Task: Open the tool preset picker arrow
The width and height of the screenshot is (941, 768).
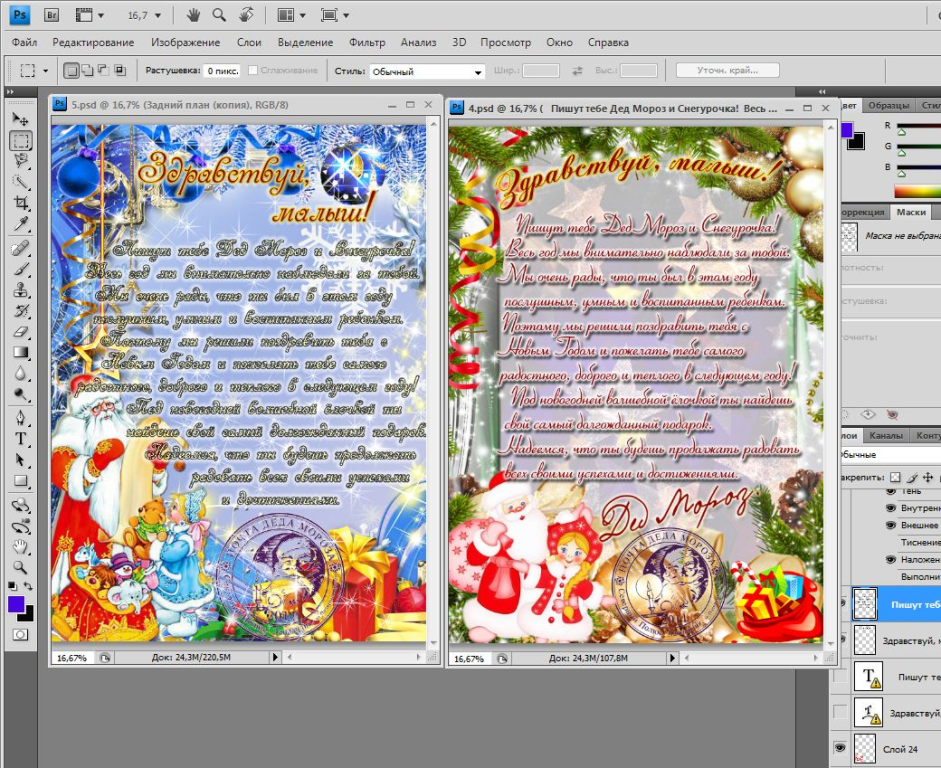Action: click(x=46, y=71)
